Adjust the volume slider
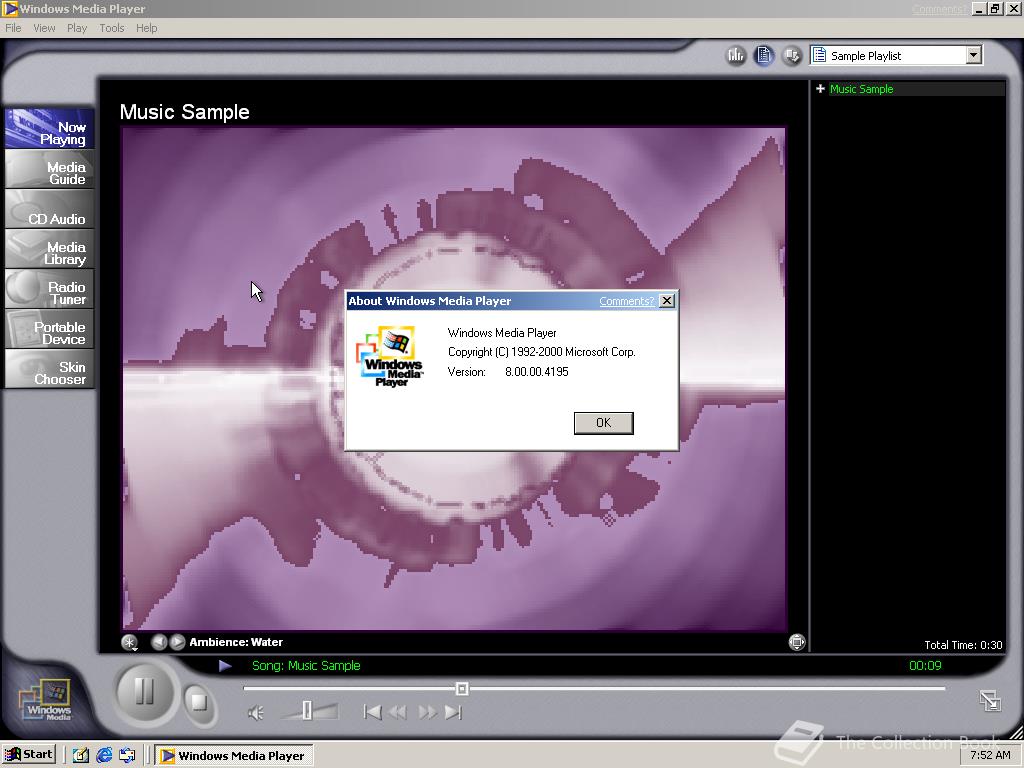 tap(308, 711)
